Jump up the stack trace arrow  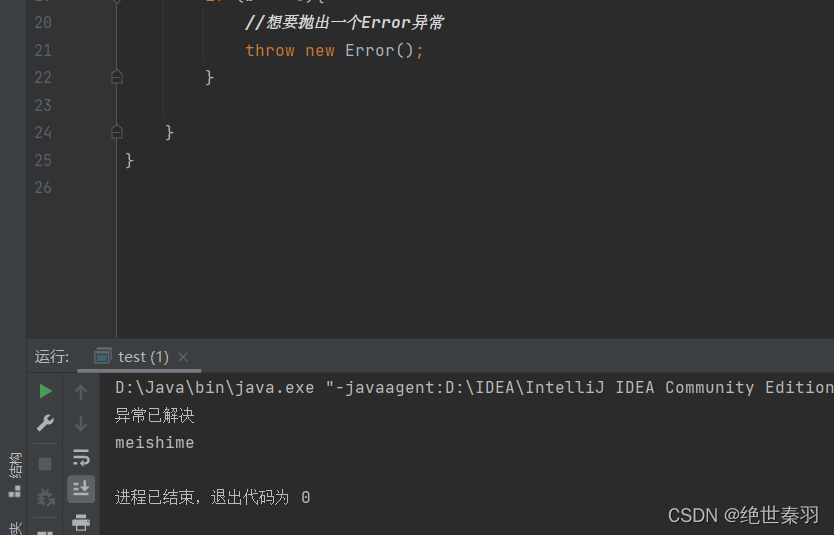point(81,392)
